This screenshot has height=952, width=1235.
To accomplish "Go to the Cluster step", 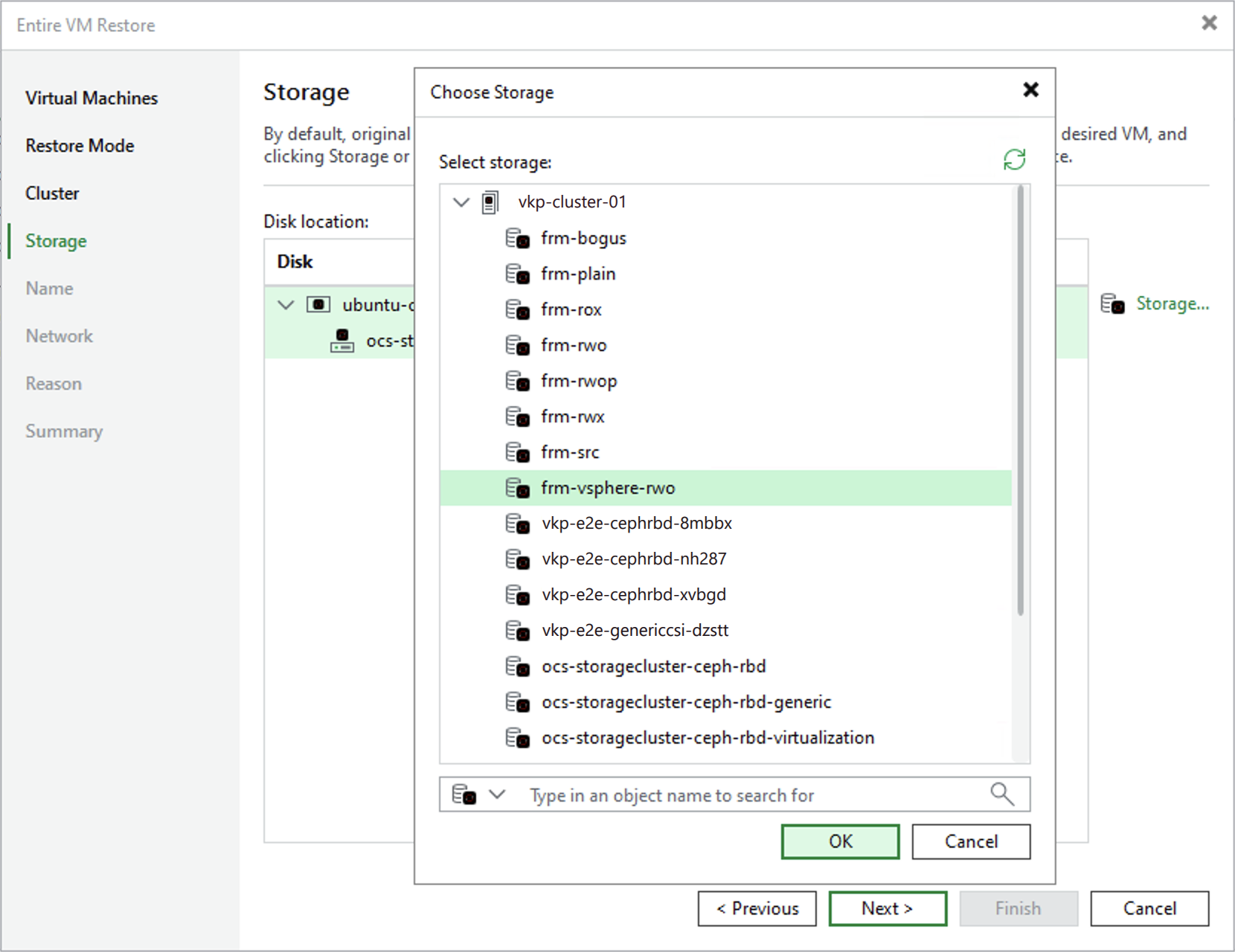I will 52,193.
